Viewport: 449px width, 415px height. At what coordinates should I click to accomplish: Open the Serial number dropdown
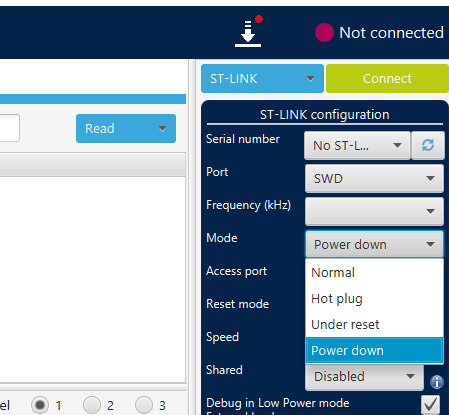coord(357,145)
